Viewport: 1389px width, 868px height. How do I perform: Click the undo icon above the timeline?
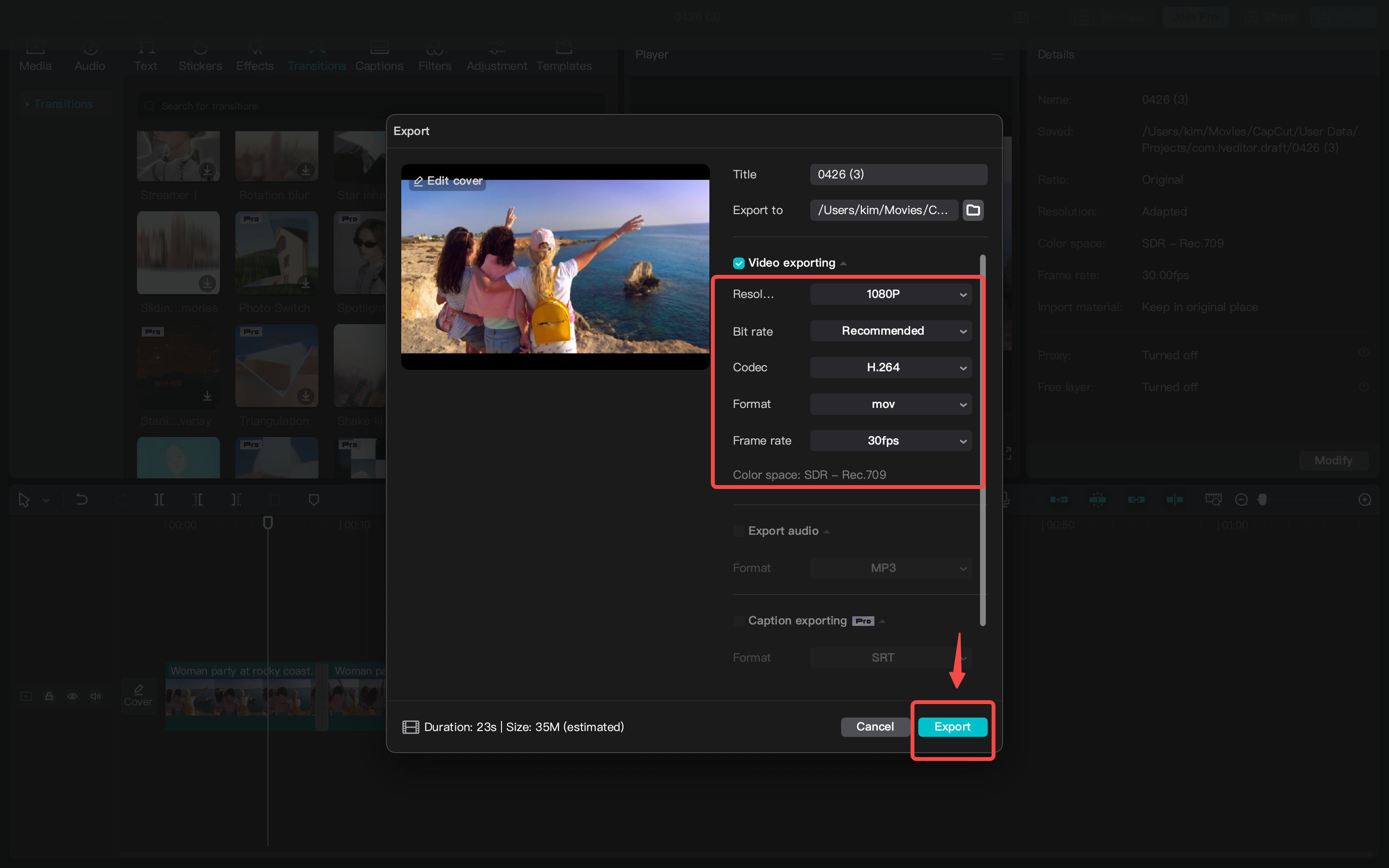pos(82,500)
